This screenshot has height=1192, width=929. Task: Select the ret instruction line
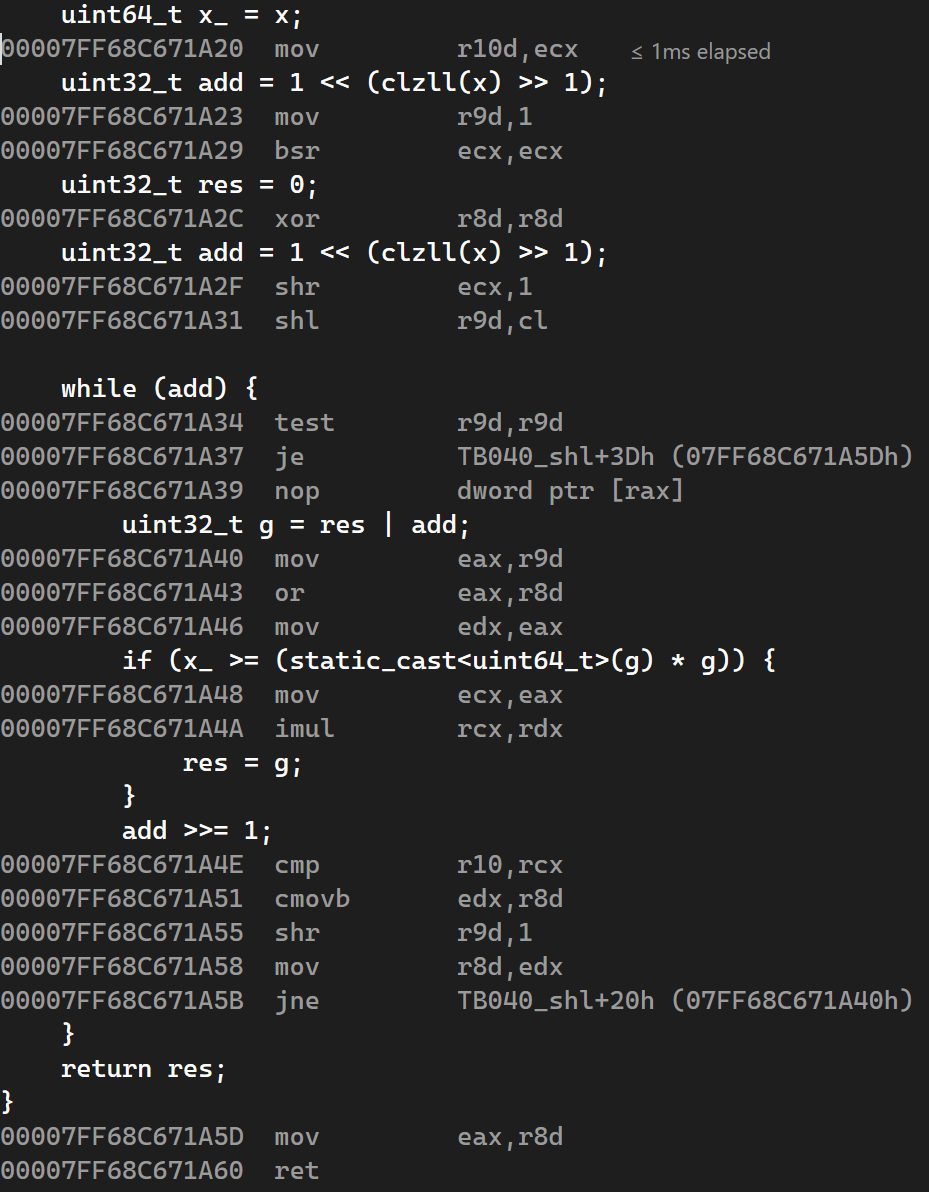(296, 1171)
